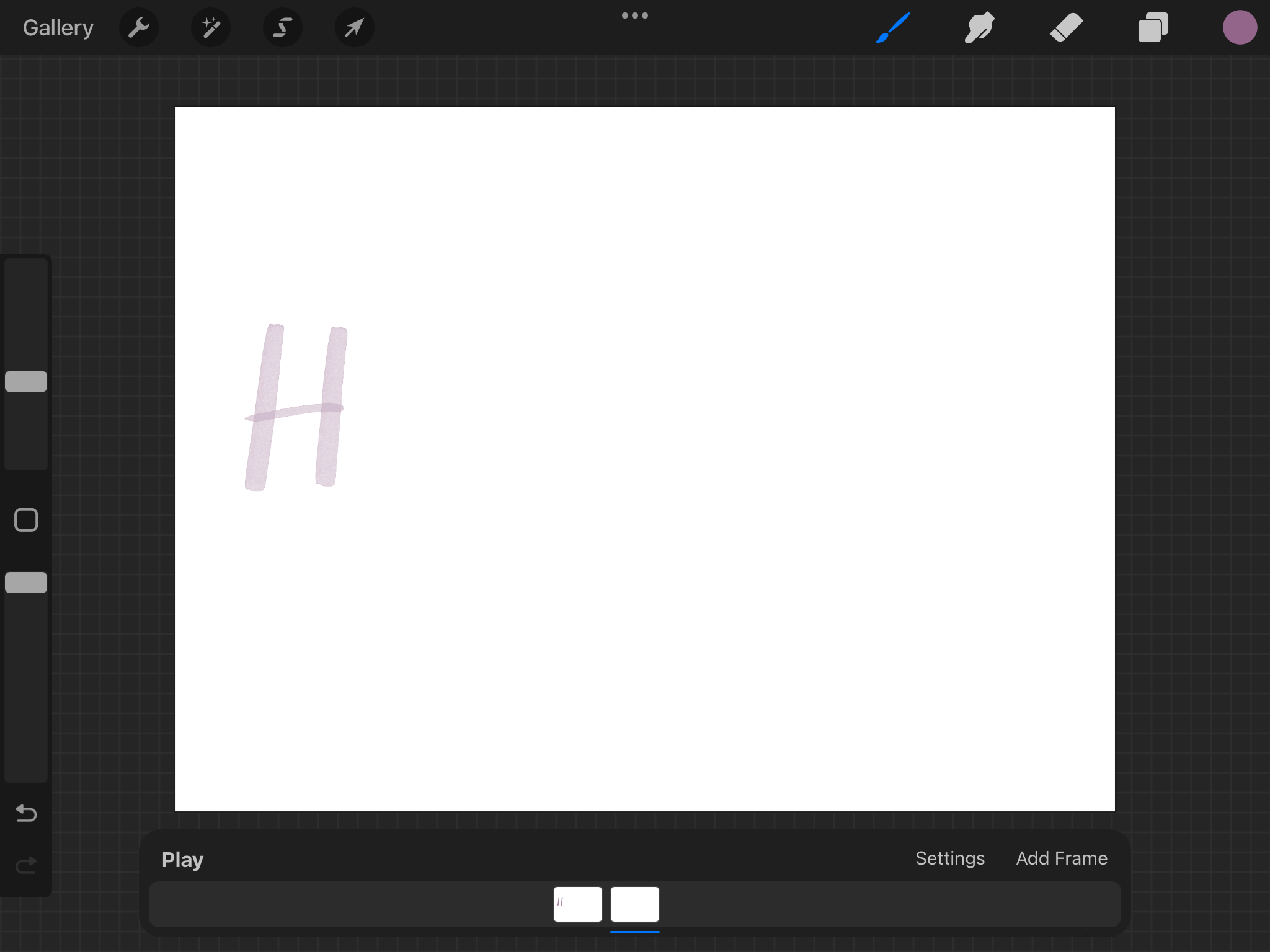Activate the Selection tool
This screenshot has width=1270, height=952.
click(x=283, y=27)
